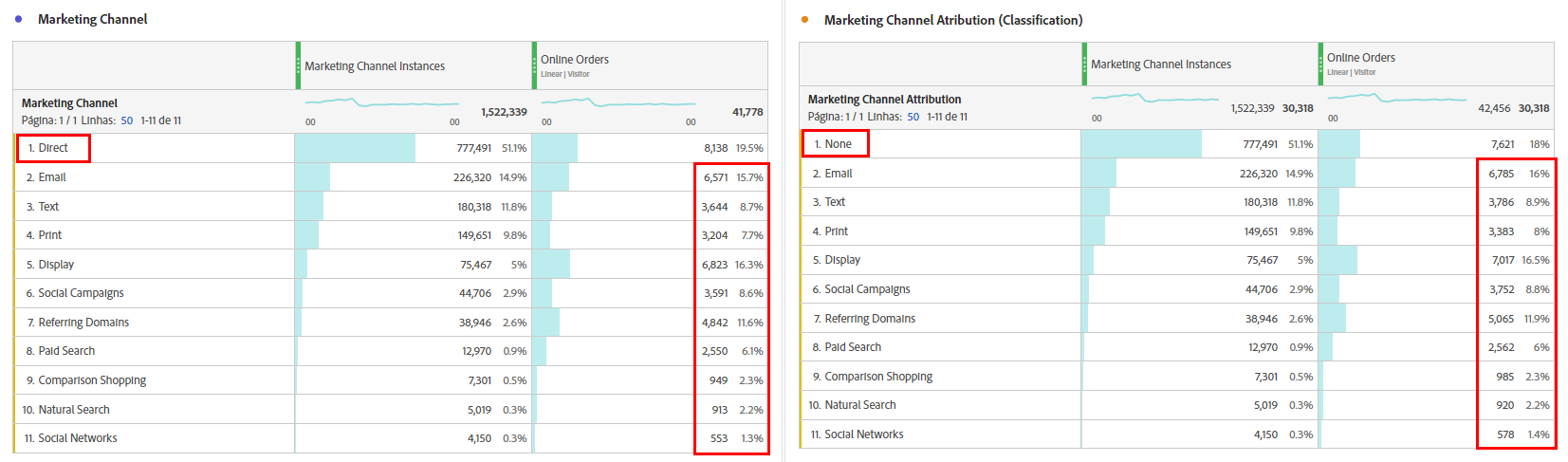Click the blue dot beside Marketing Channel title
Viewport: 1568px width, 462px height.
pyautogui.click(x=18, y=19)
